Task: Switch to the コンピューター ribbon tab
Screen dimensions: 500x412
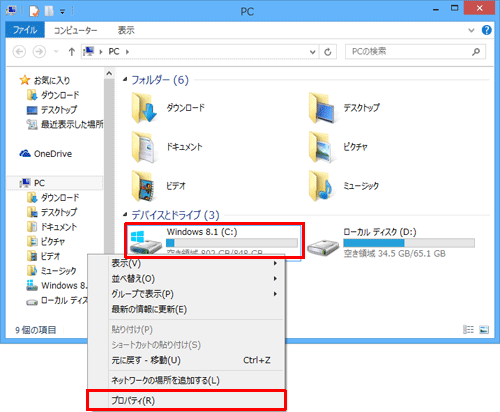Action: click(76, 30)
